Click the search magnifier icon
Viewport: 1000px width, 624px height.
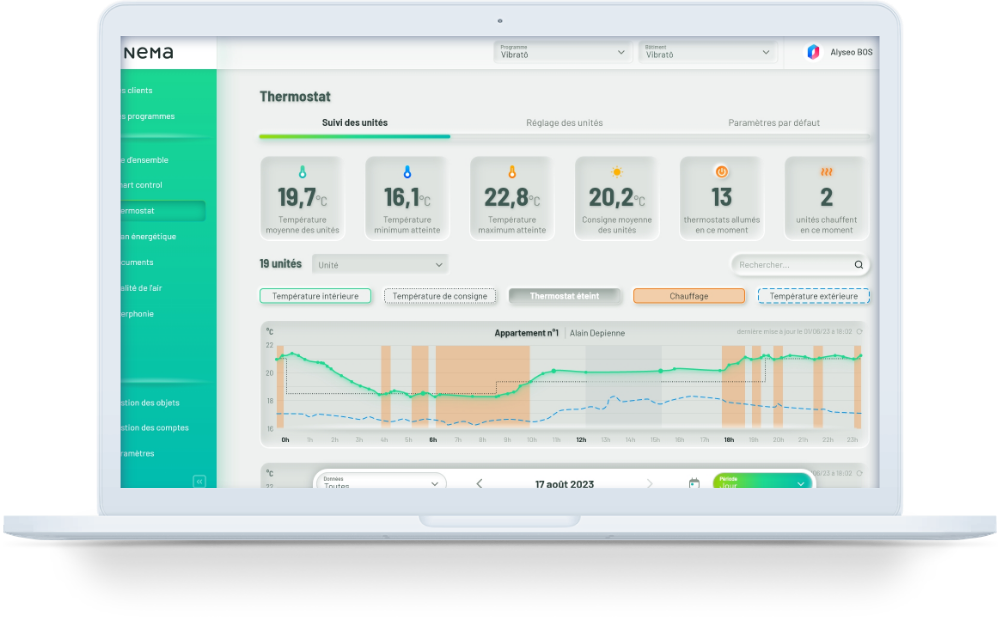tap(858, 265)
